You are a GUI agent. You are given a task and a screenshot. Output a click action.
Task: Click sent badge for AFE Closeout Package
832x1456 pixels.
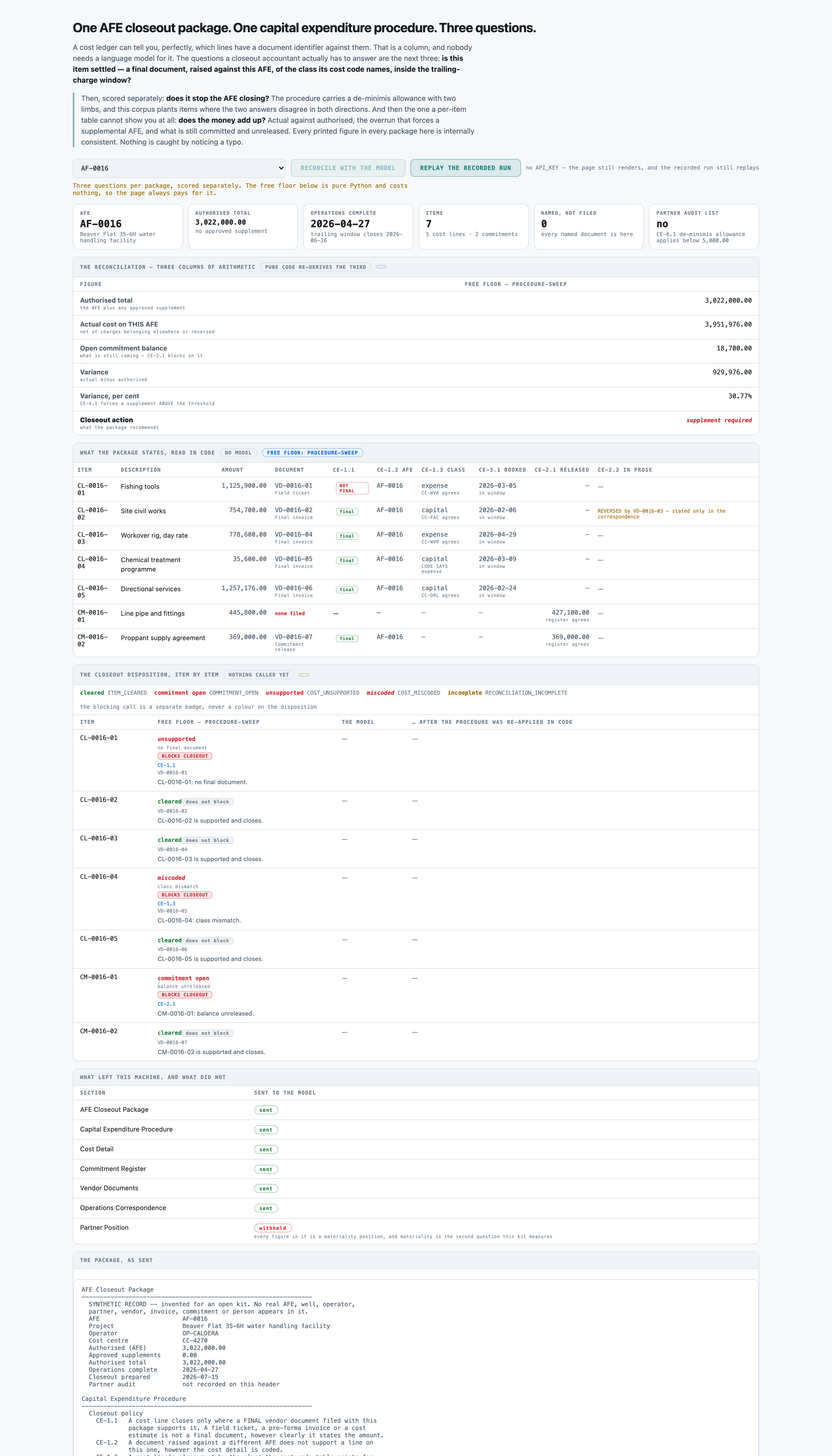point(266,1110)
